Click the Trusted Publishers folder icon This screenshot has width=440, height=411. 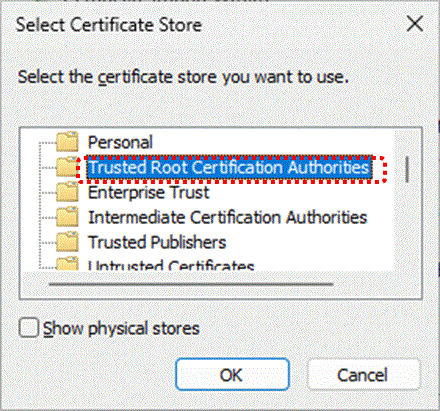tap(67, 242)
